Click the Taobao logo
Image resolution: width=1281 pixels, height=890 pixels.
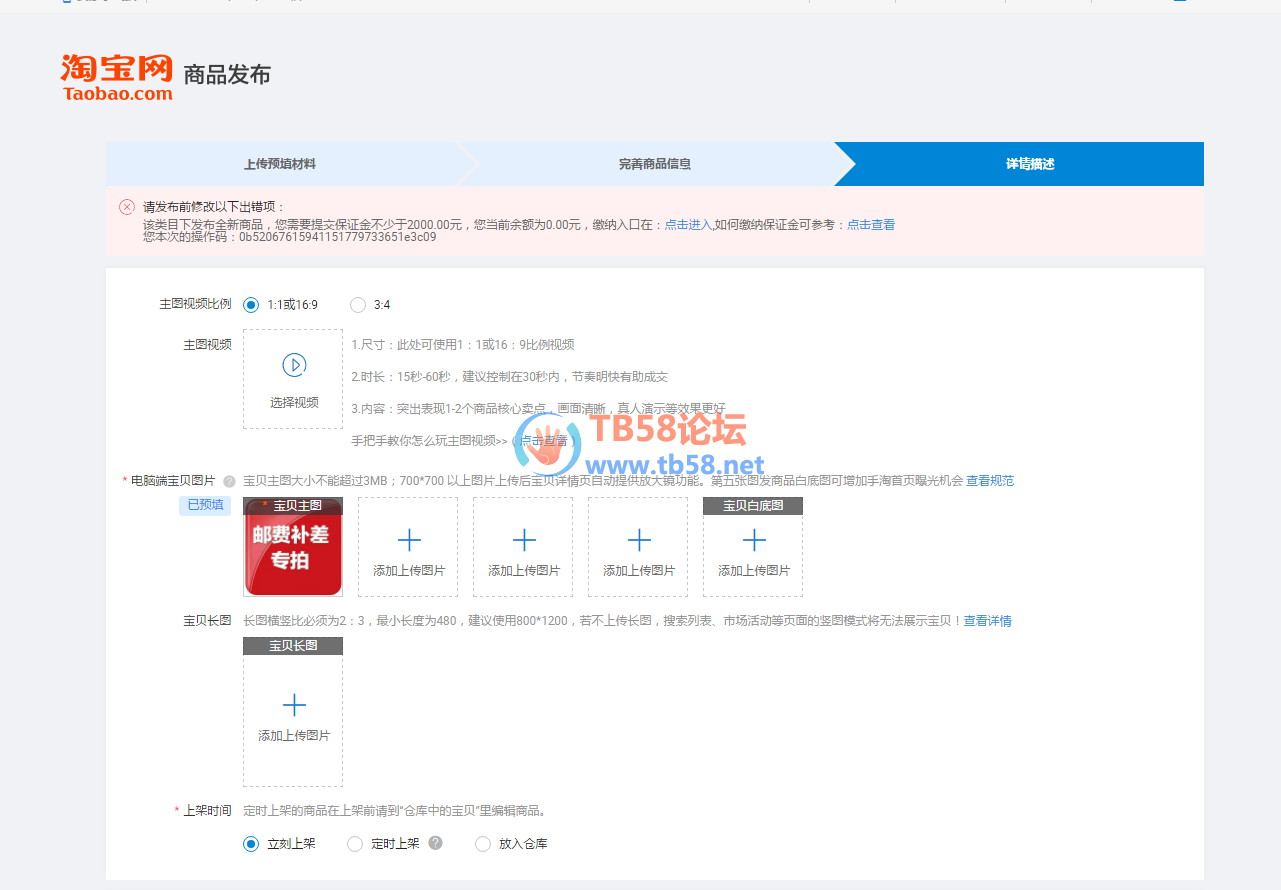[x=117, y=77]
